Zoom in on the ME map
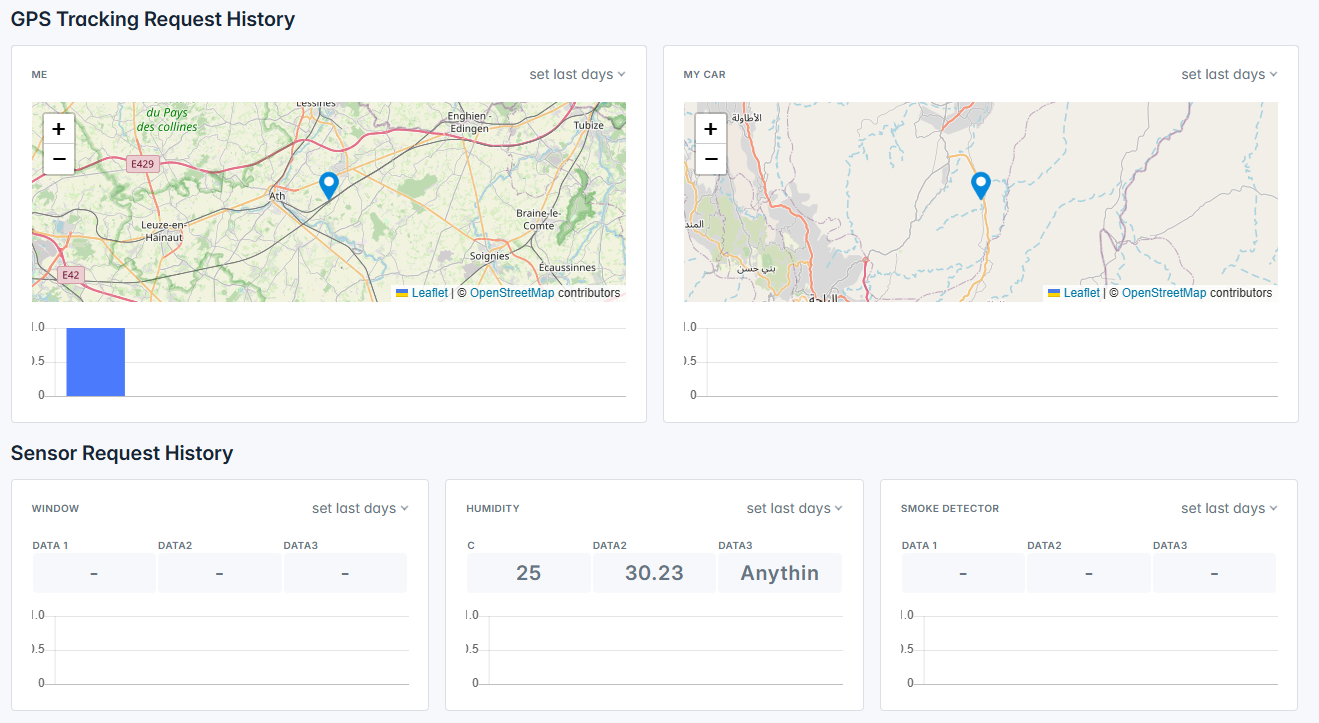Screen dimensions: 1319x723 59,129
